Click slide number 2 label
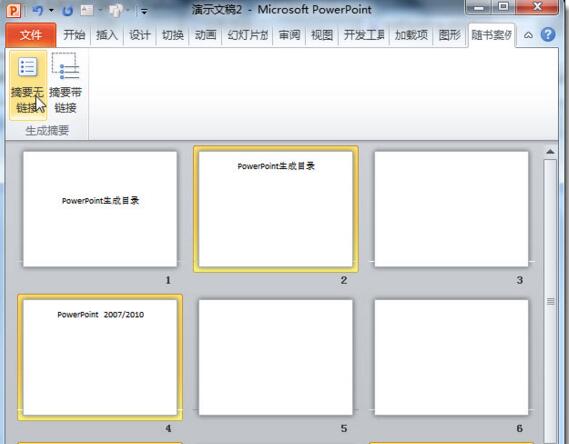 pyautogui.click(x=344, y=280)
